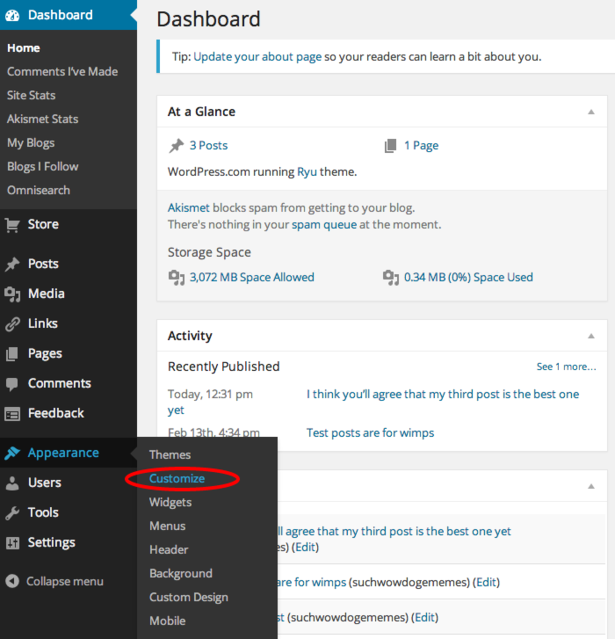Choose Widgets in Appearance flyout
The height and width of the screenshot is (639, 615).
(170, 502)
